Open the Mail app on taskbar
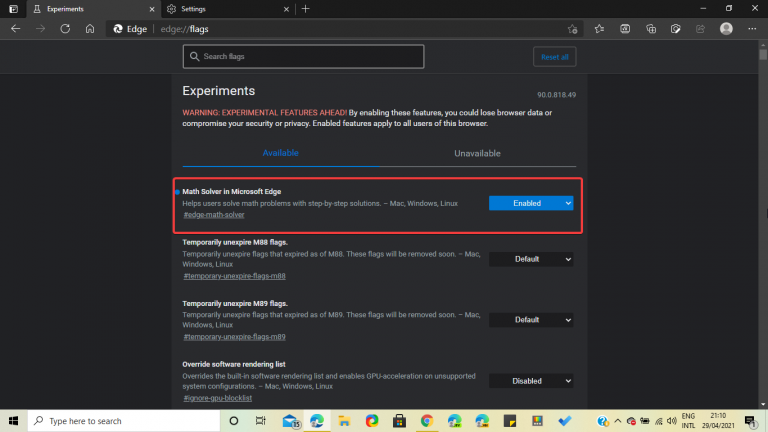The height and width of the screenshot is (432, 768). click(x=291, y=421)
